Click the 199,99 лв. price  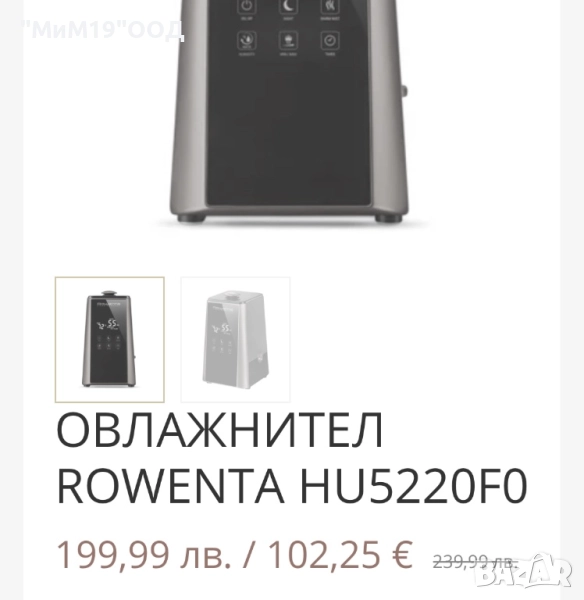pos(144,554)
